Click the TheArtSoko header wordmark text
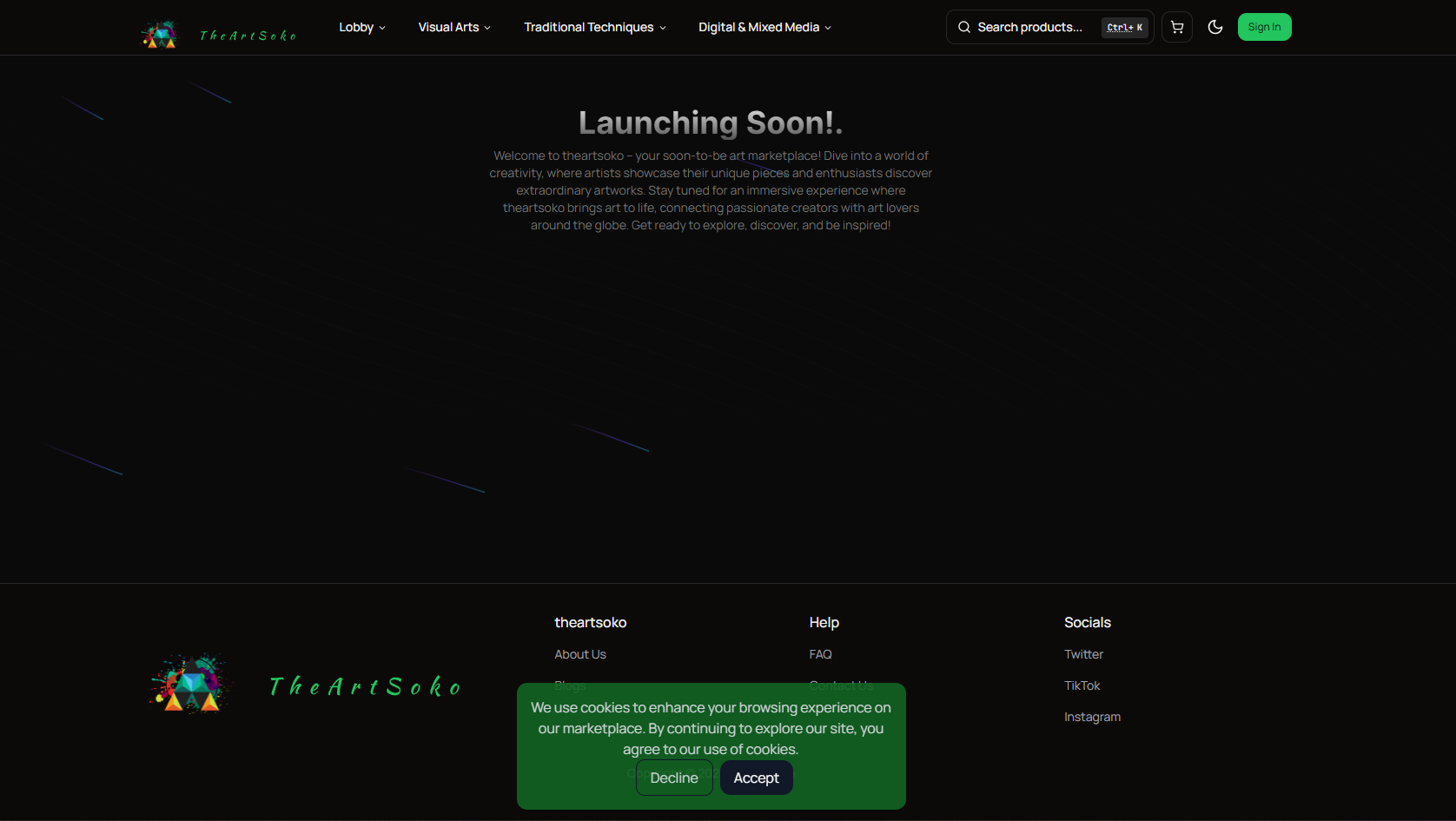1456x821 pixels. tap(248, 36)
